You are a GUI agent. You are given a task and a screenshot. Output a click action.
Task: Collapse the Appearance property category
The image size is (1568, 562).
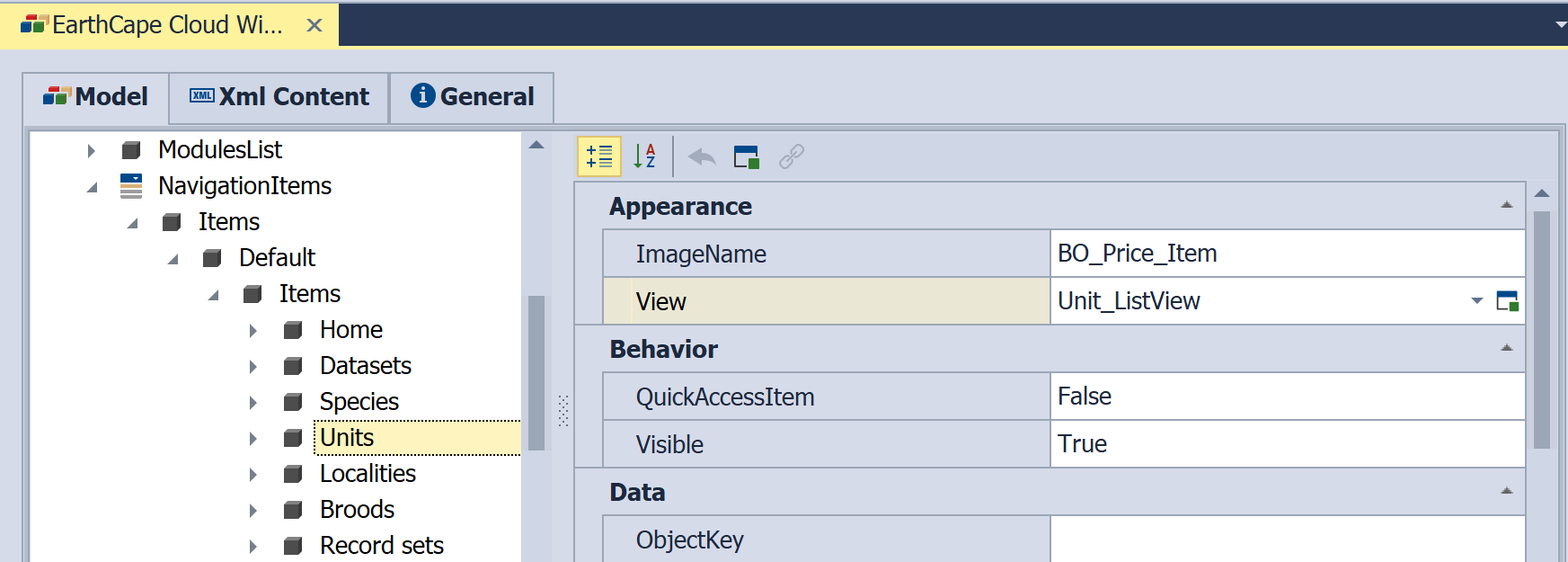pyautogui.click(x=1507, y=206)
